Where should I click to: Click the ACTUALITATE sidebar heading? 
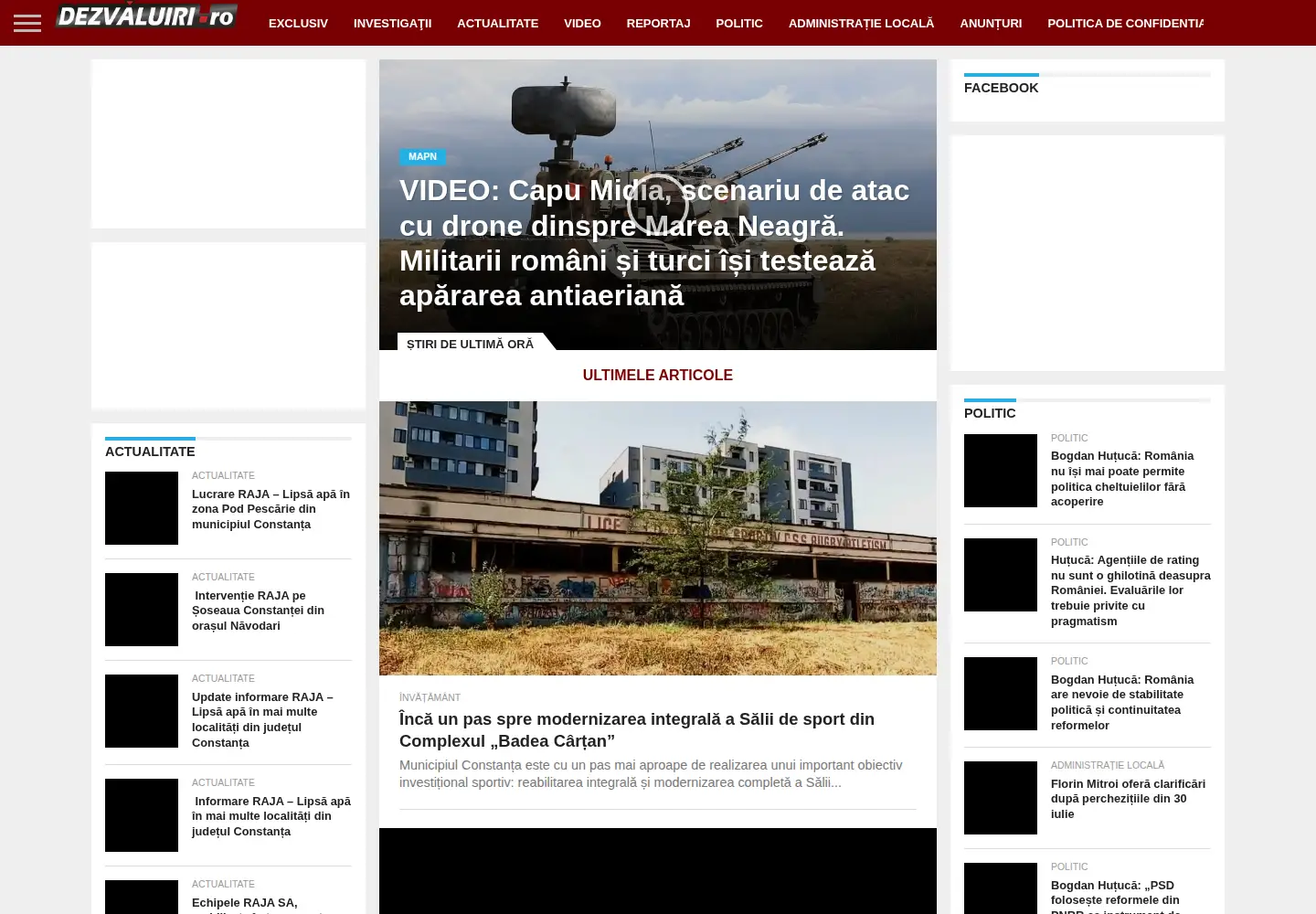[150, 452]
